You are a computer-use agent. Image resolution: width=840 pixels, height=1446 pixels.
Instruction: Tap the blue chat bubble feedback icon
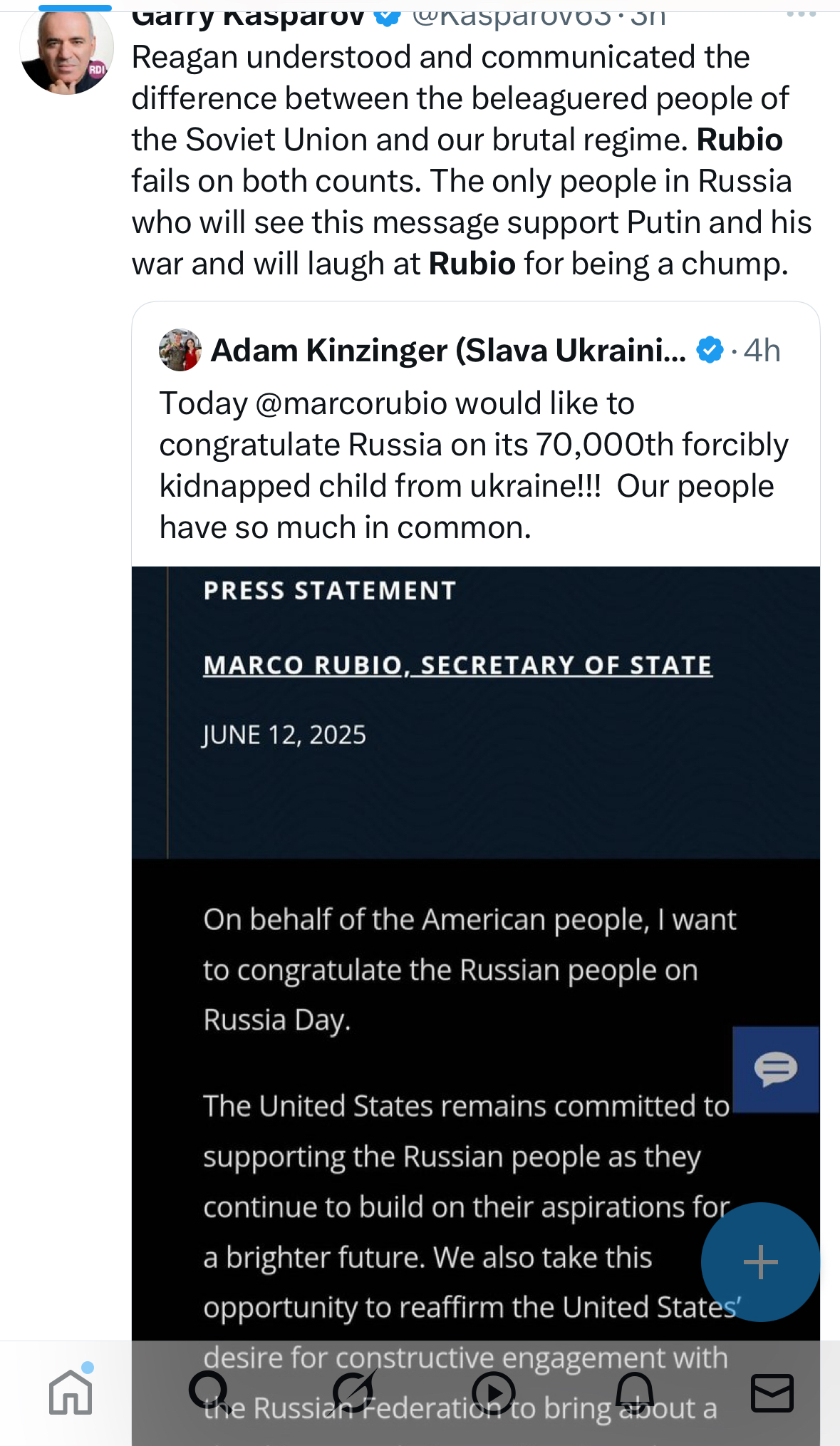click(x=776, y=1069)
